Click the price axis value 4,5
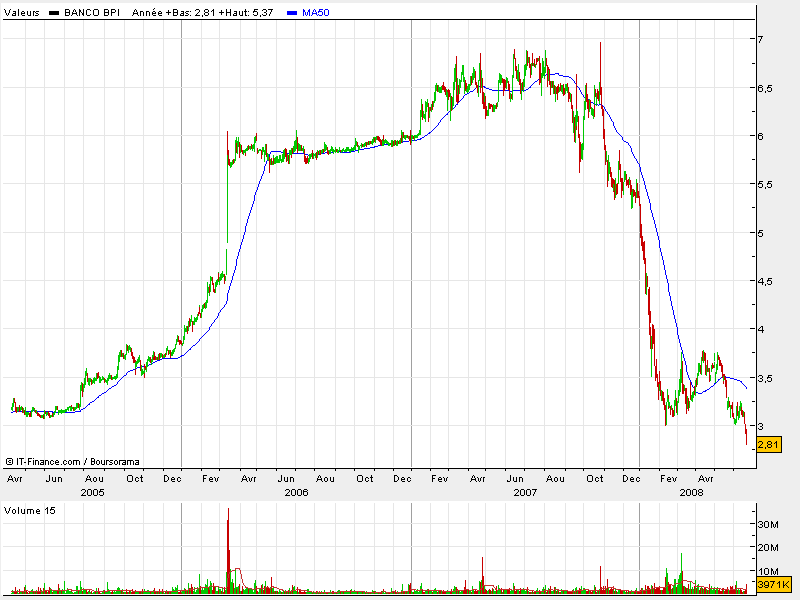Screen dimensions: 800x600 [x=765, y=281]
